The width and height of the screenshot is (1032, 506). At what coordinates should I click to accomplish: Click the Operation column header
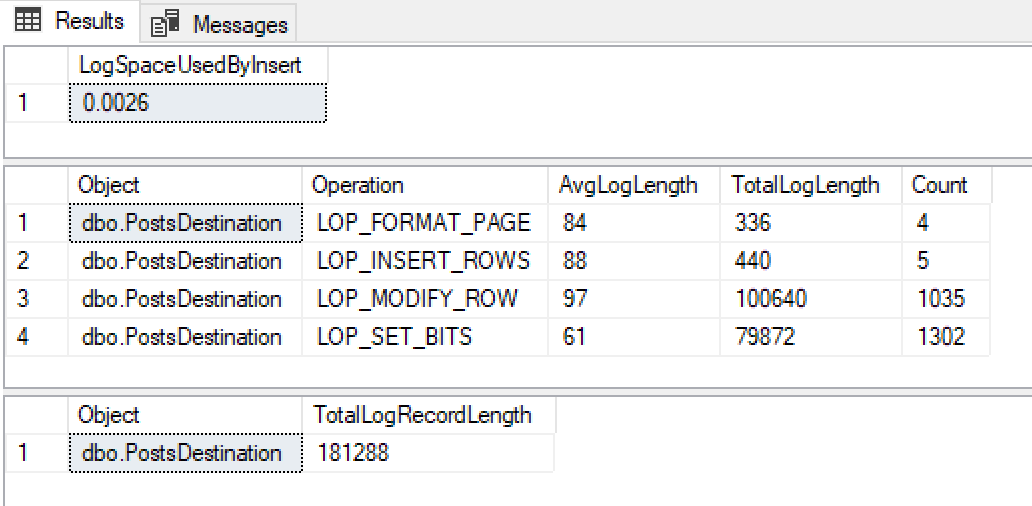tap(357, 185)
